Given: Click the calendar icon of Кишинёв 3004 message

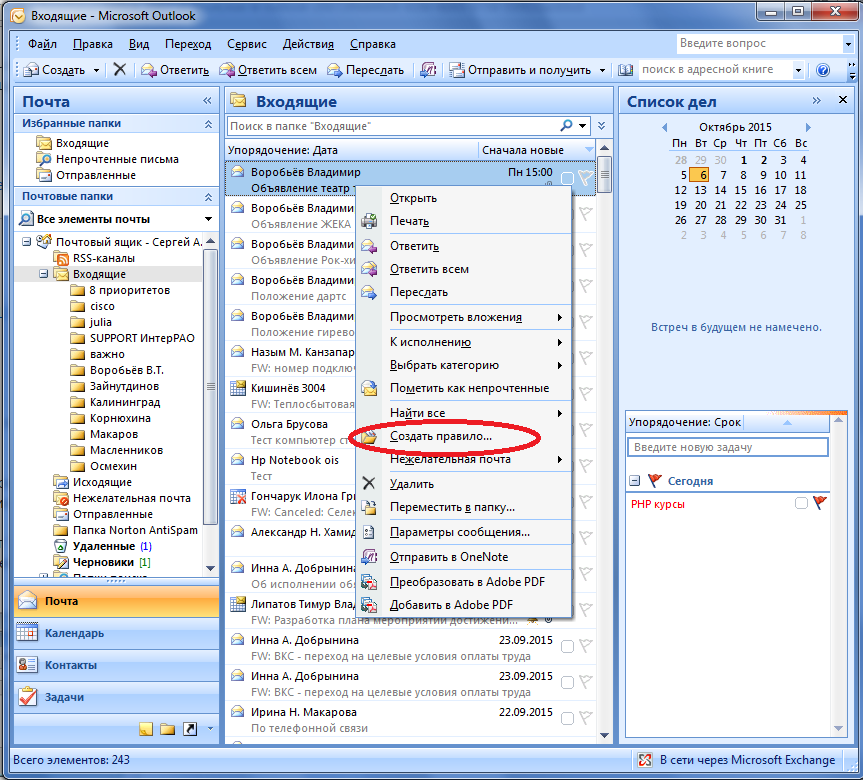Looking at the screenshot, I should tap(238, 388).
